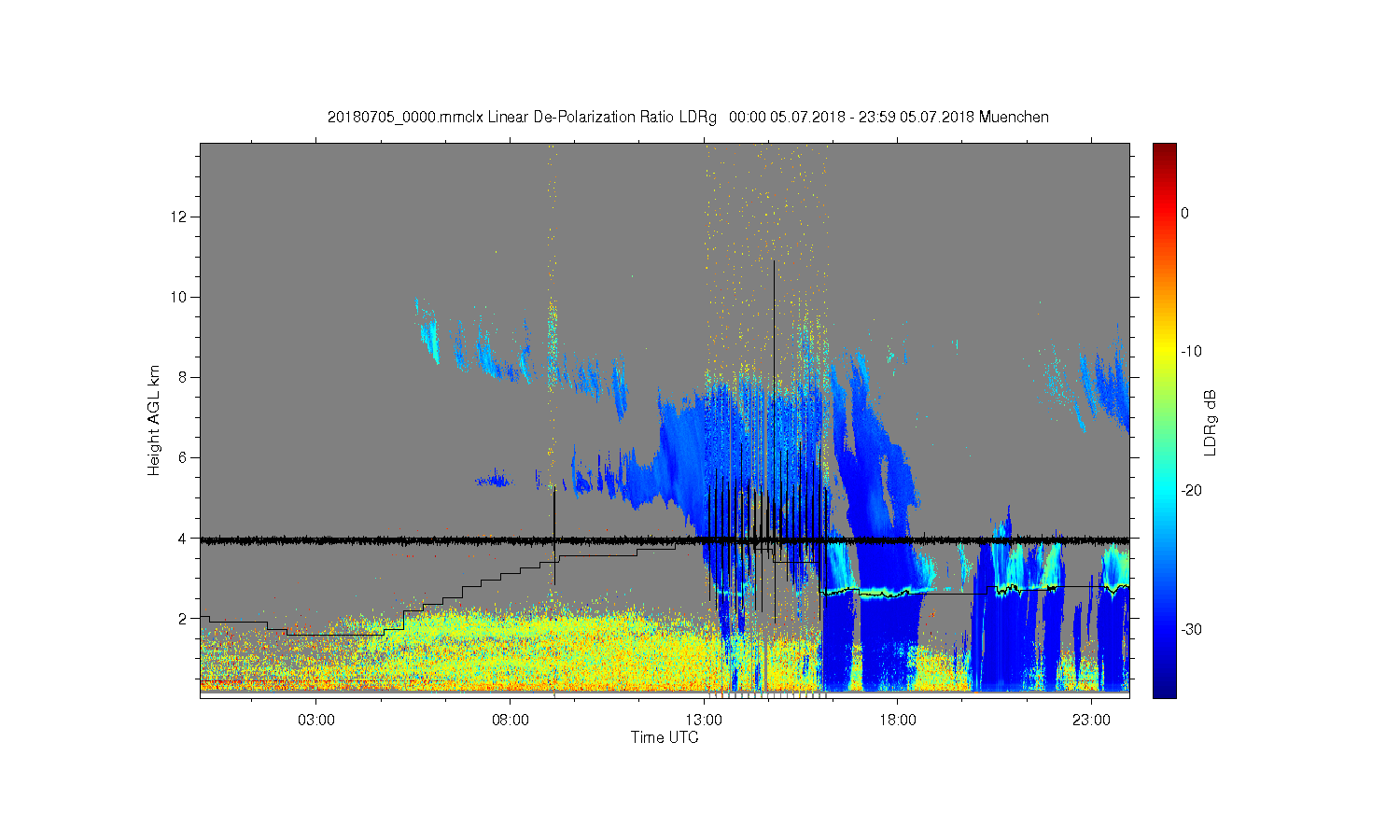Screen dimensions: 1400x840
Task: Click the 03:00 time tick label
Action: [316, 721]
